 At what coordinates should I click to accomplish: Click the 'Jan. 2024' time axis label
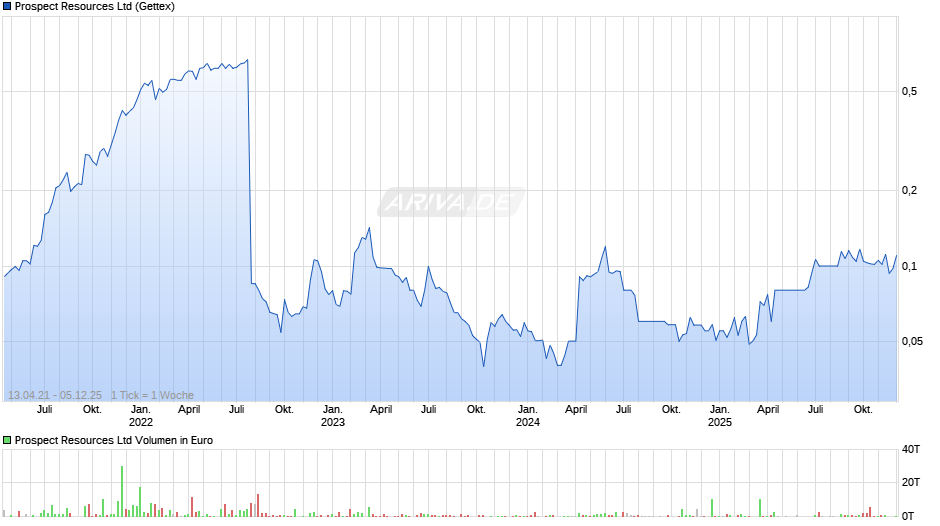pyautogui.click(x=528, y=416)
